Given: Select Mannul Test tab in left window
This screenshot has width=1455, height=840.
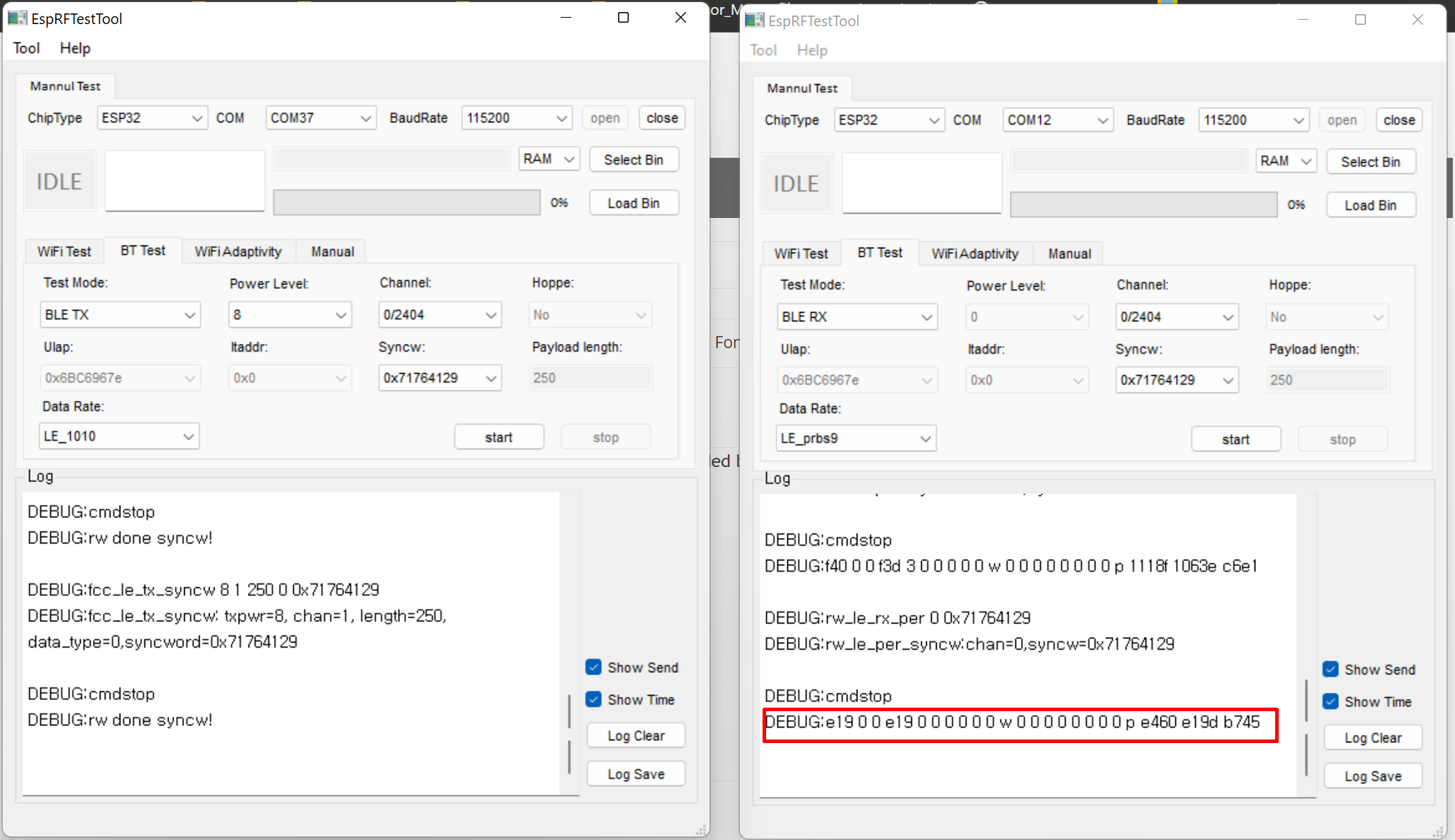Looking at the screenshot, I should pos(65,86).
